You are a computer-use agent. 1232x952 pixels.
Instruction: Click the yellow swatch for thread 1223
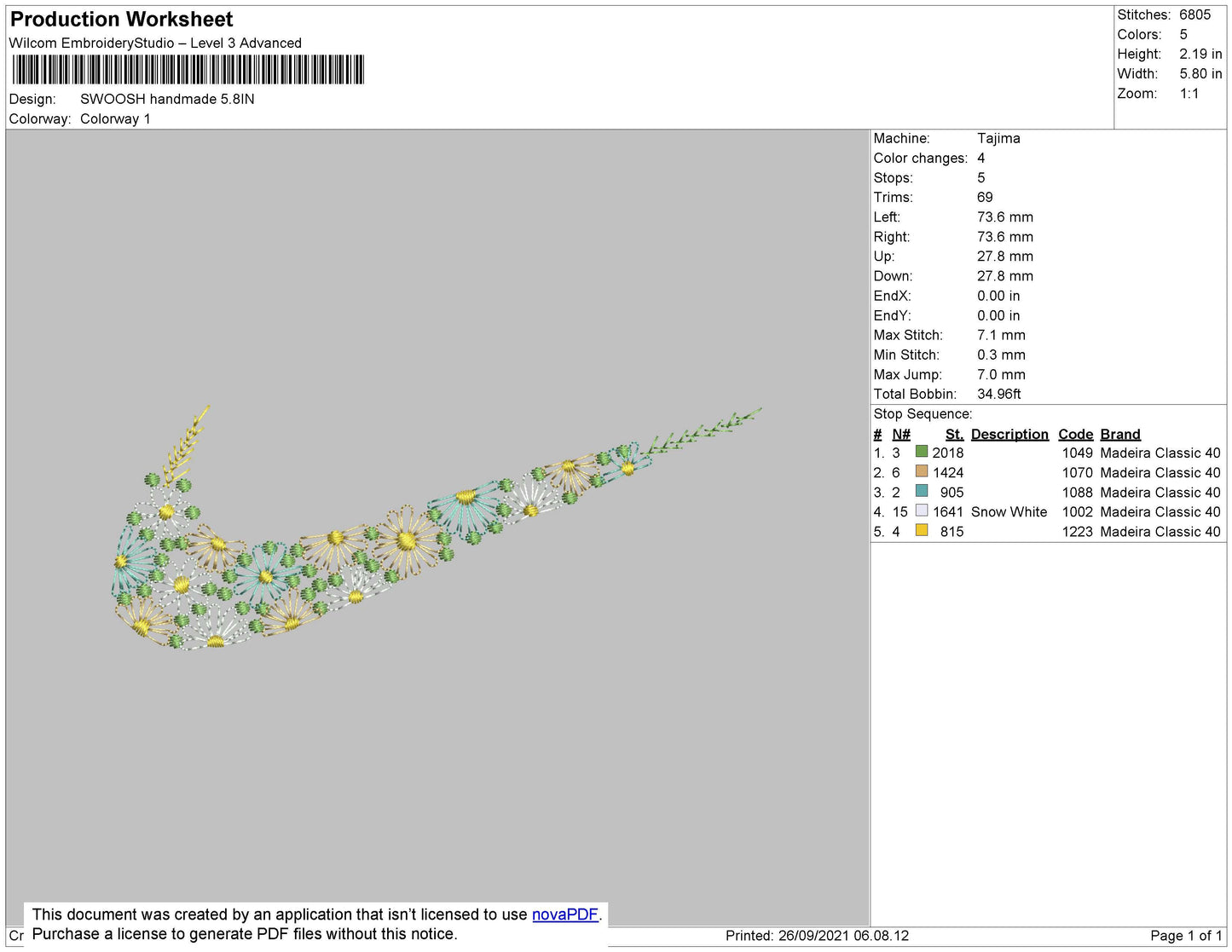click(x=922, y=530)
